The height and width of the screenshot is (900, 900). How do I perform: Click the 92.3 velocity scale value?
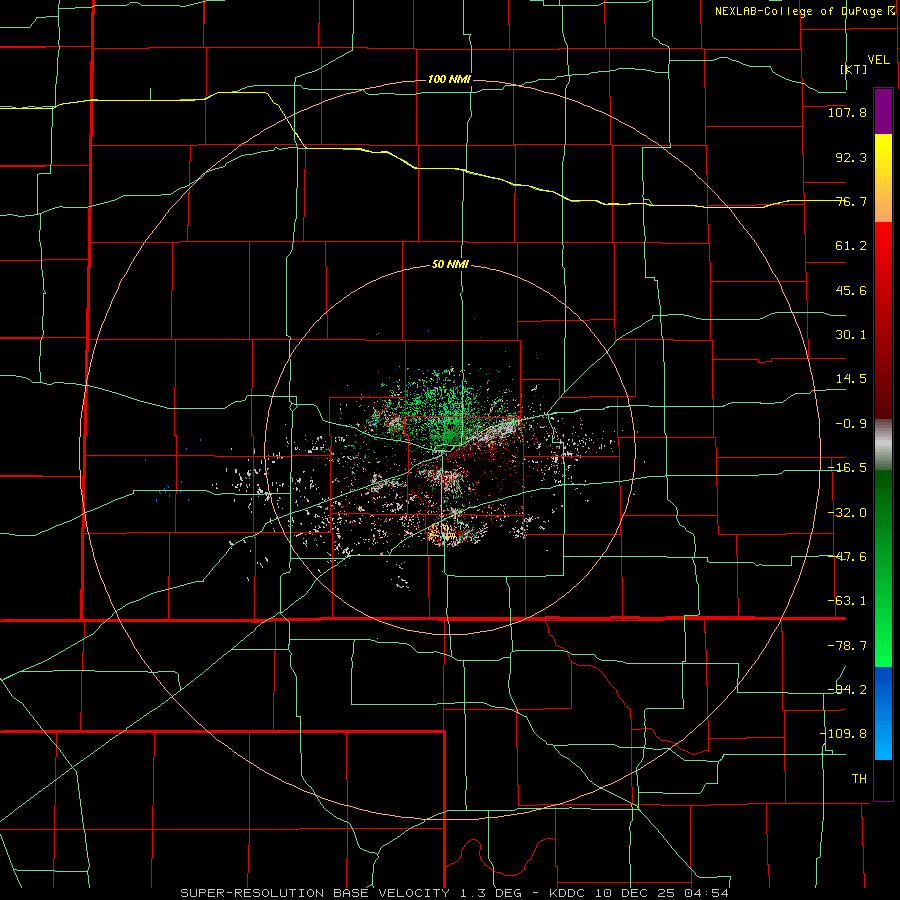tap(851, 157)
